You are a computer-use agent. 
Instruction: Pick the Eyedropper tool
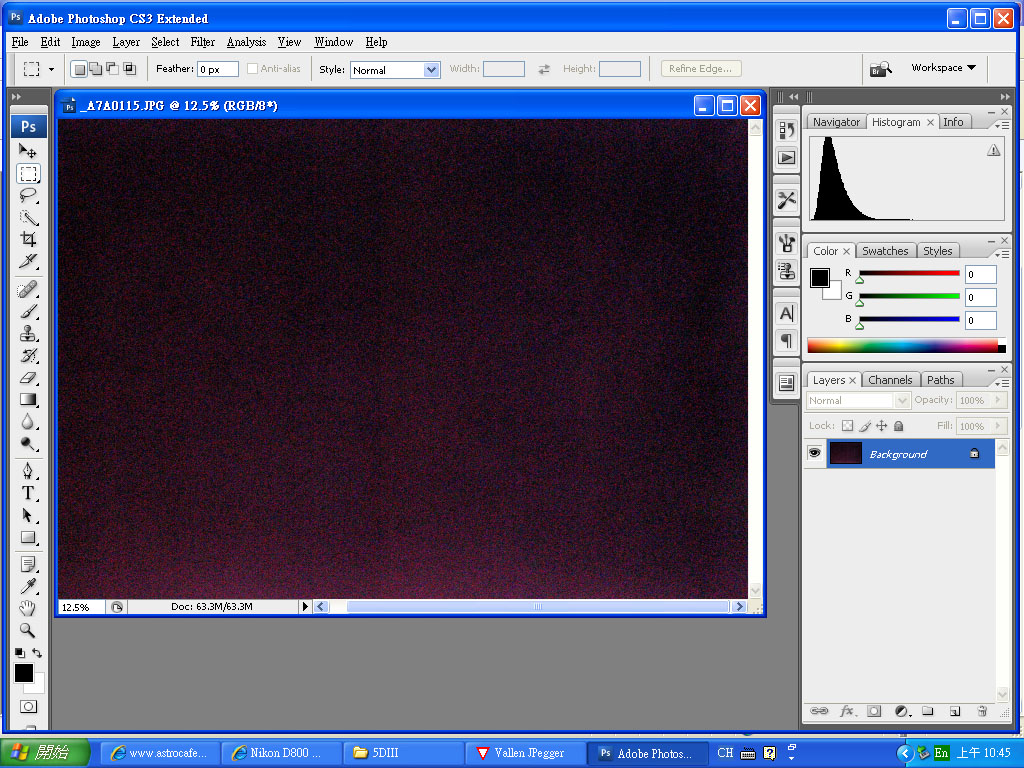pyautogui.click(x=28, y=587)
